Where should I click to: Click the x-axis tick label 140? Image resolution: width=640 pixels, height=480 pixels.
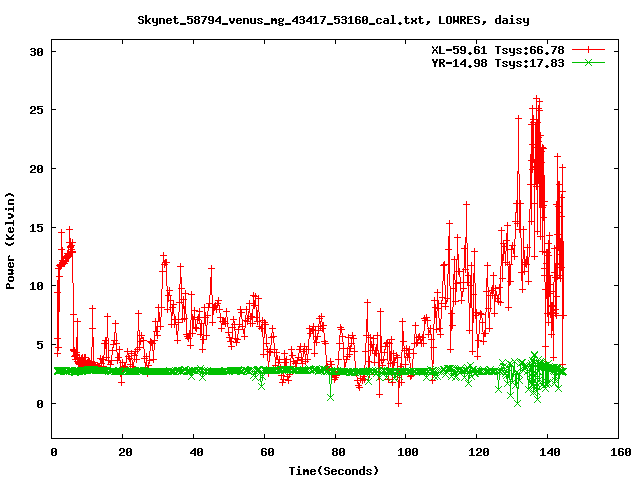(550, 452)
